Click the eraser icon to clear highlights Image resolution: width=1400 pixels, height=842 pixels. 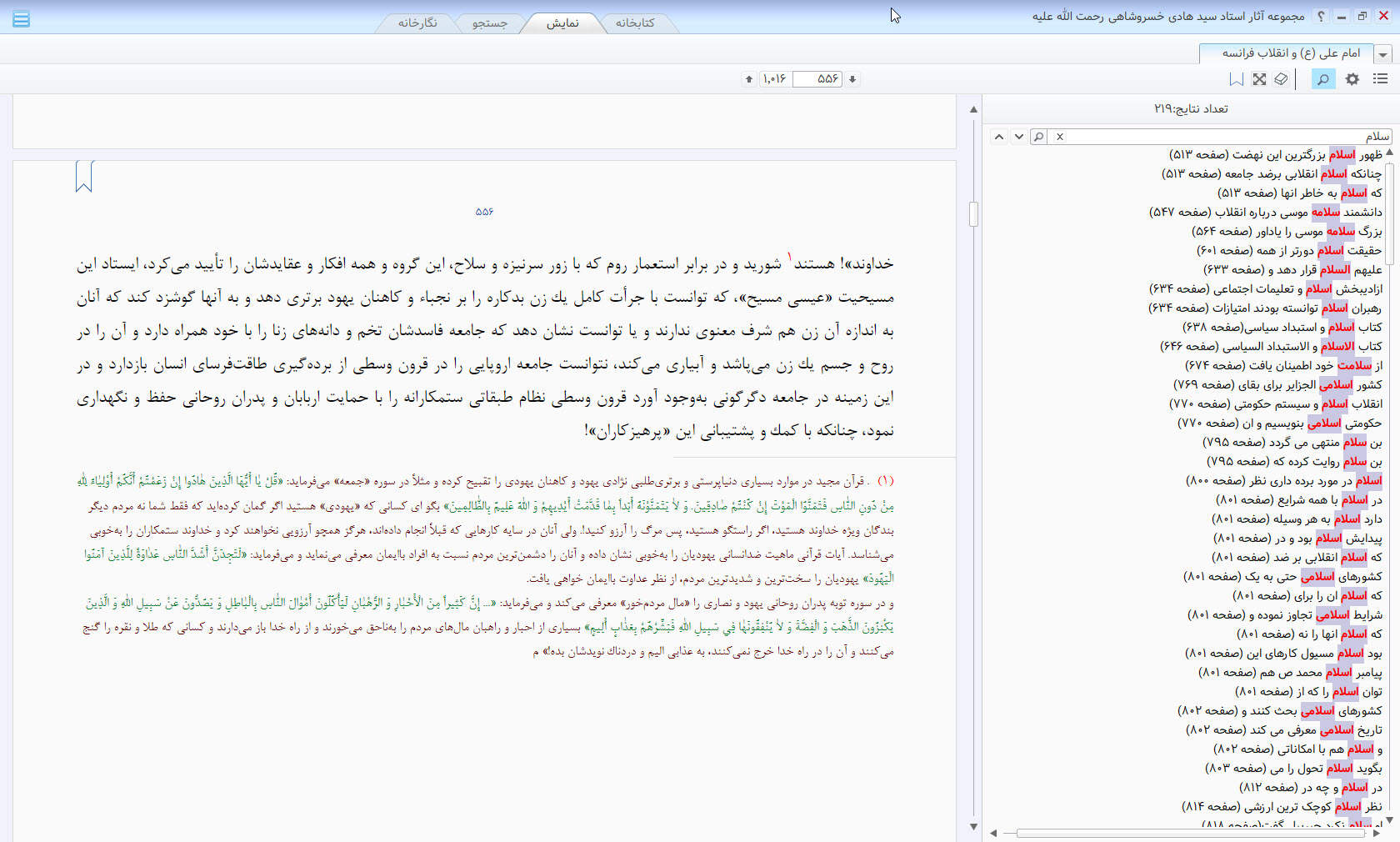[x=1281, y=79]
